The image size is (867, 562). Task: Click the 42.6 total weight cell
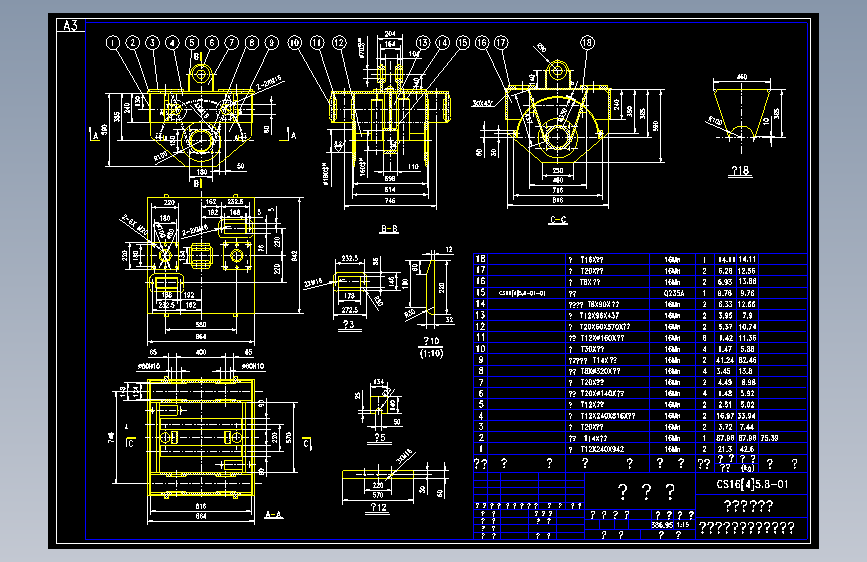coord(747,449)
